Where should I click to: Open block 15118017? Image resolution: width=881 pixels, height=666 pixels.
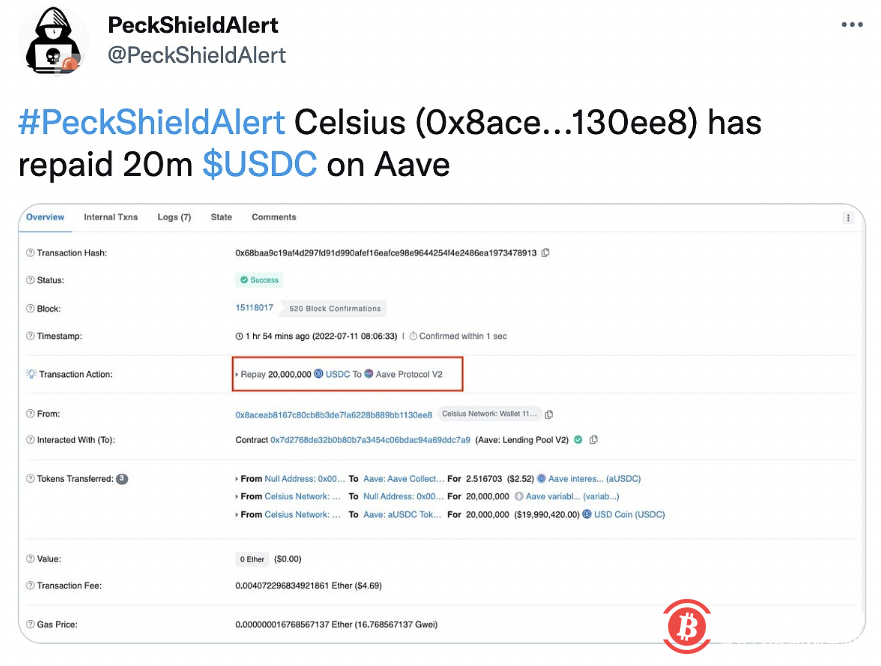pyautogui.click(x=254, y=308)
